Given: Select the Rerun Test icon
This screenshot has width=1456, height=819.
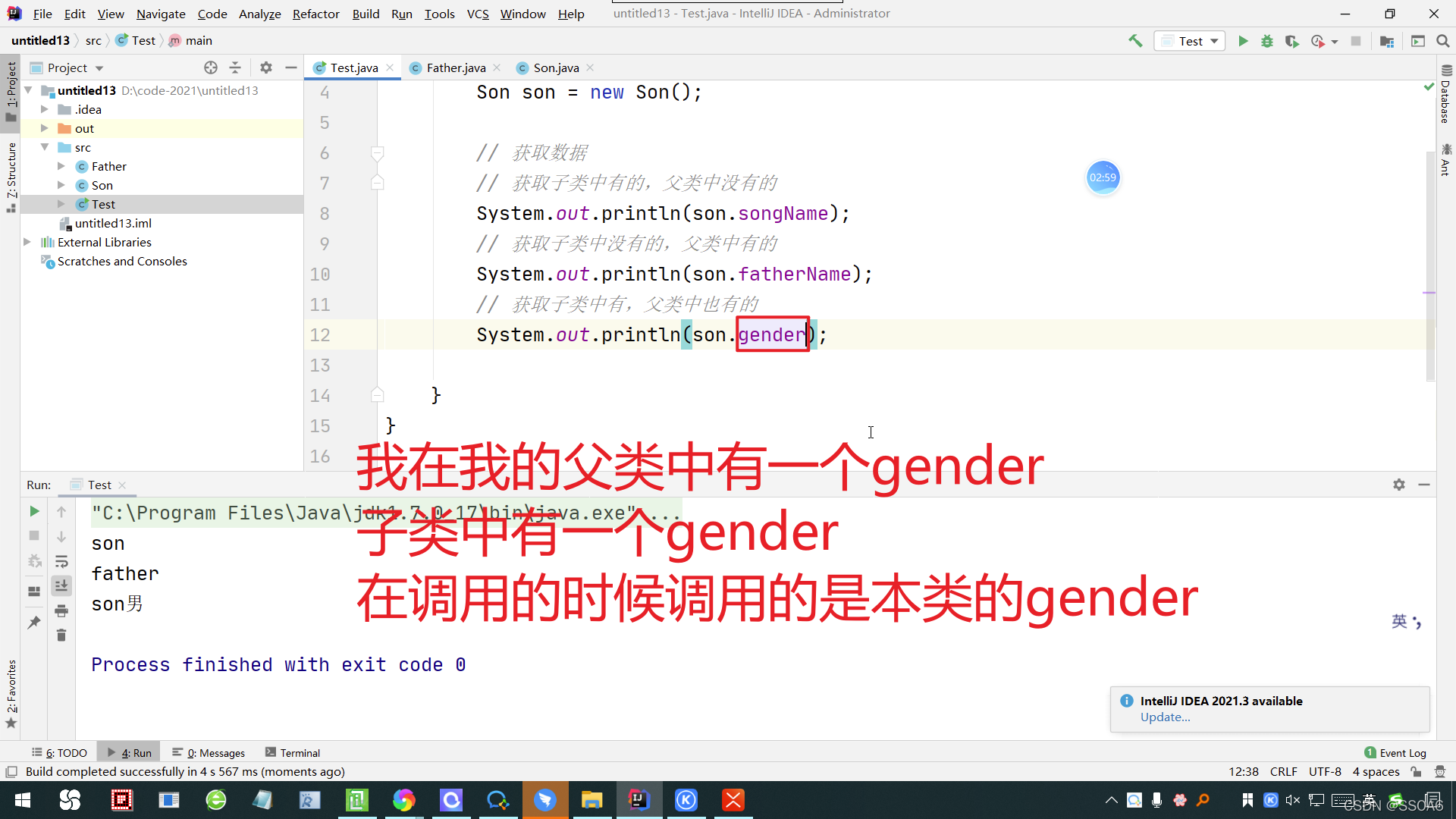Looking at the screenshot, I should coord(34,511).
